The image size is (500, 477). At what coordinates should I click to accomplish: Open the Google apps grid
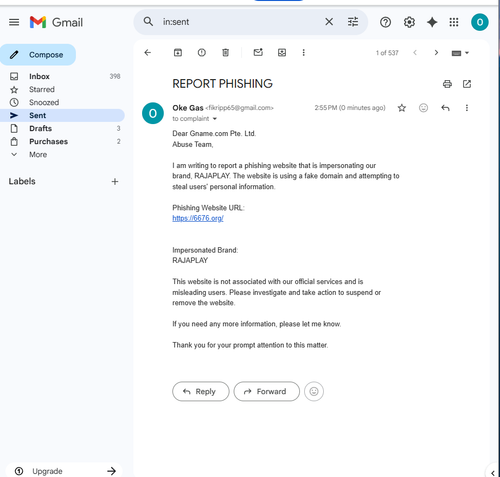coord(454,22)
